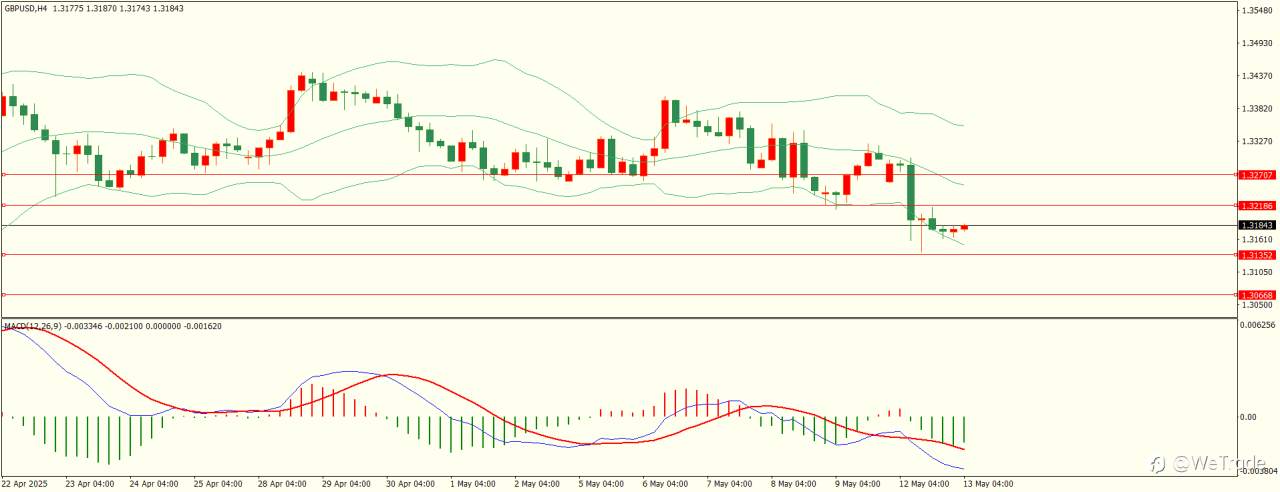The image size is (1280, 492).
Task: Click the 0.00 MACD scale value
Action: pyautogui.click(x=1250, y=417)
